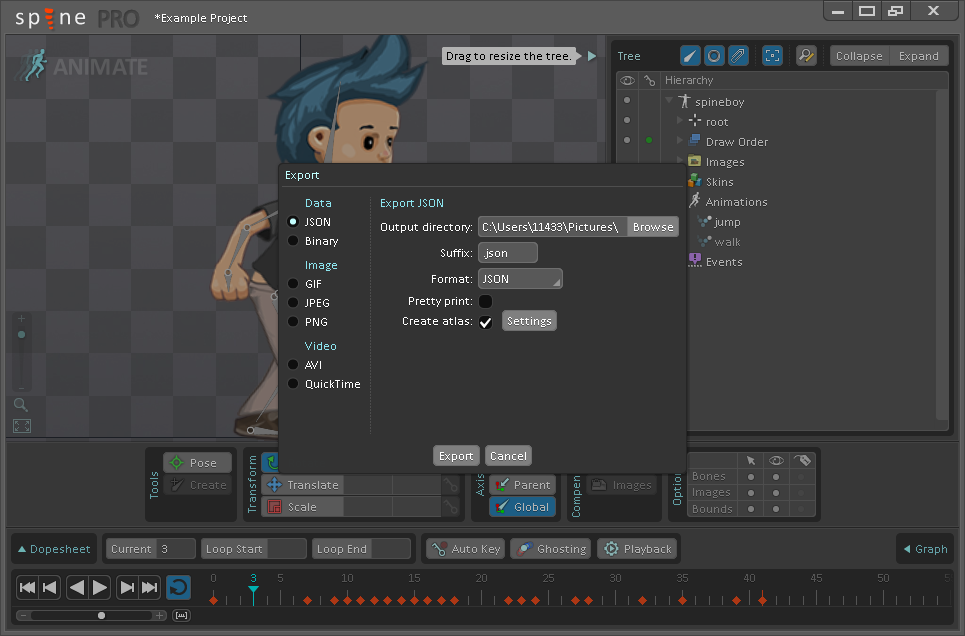965x636 pixels.
Task: Enable the Pretty print checkbox
Action: pyautogui.click(x=485, y=301)
